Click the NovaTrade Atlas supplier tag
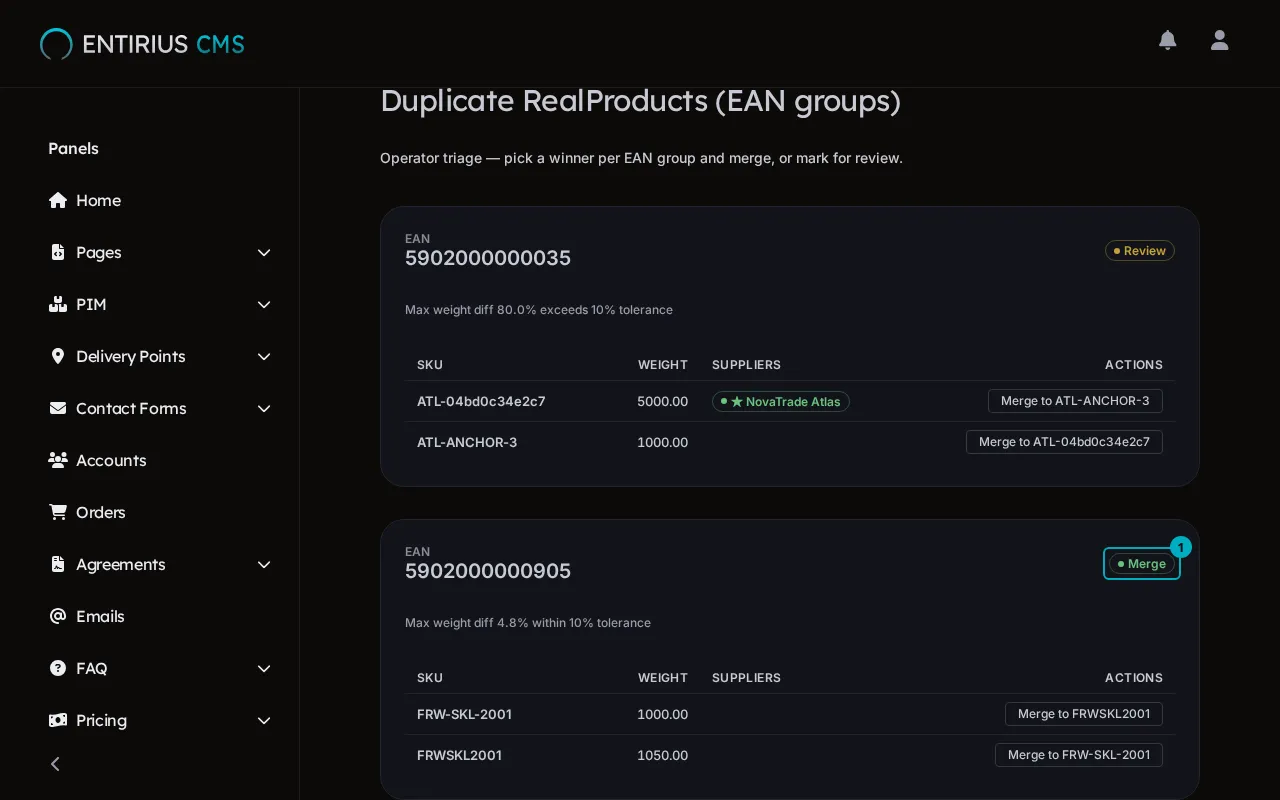This screenshot has width=1280, height=800. pos(781,402)
